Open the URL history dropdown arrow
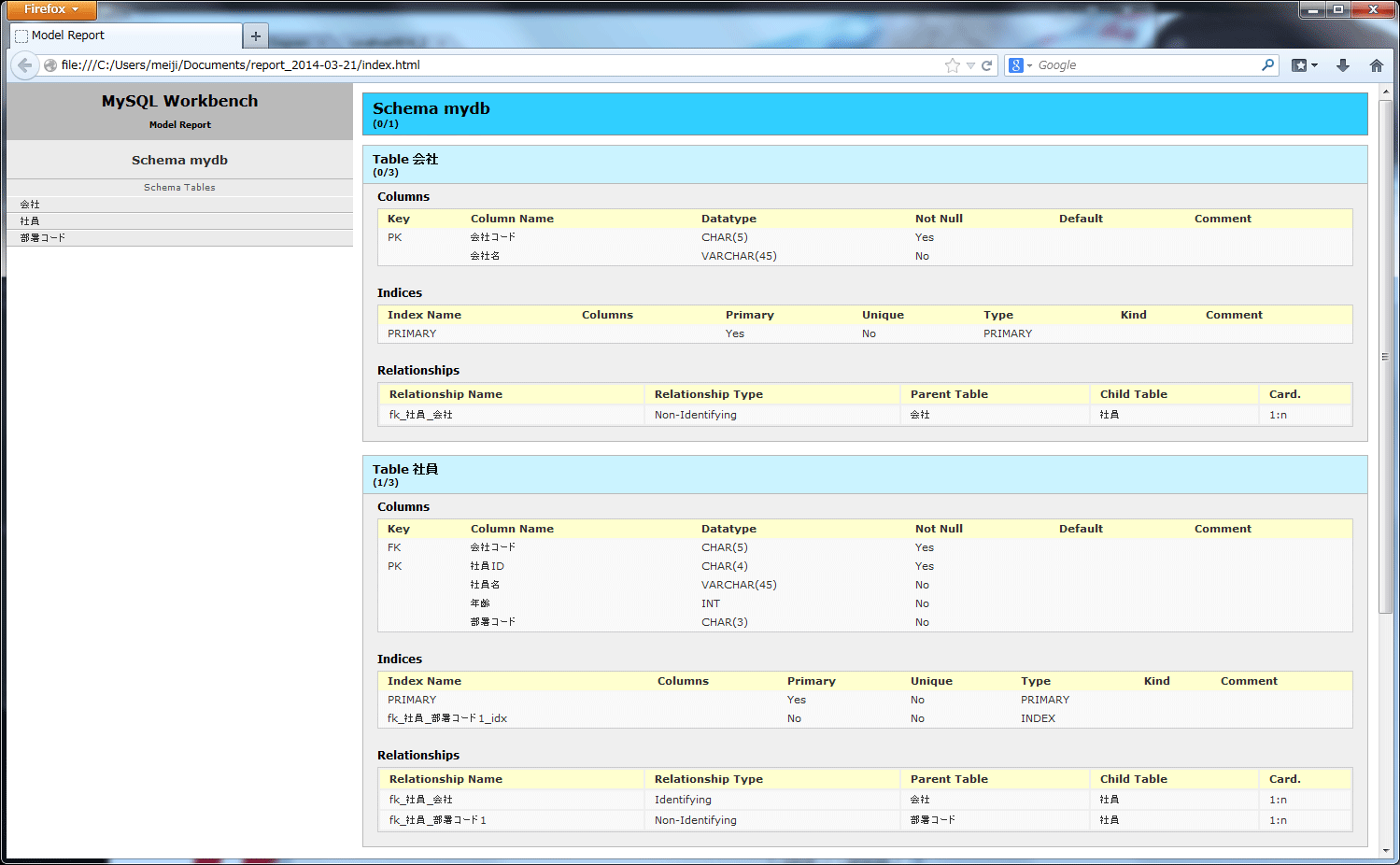1400x865 pixels. 970,65
